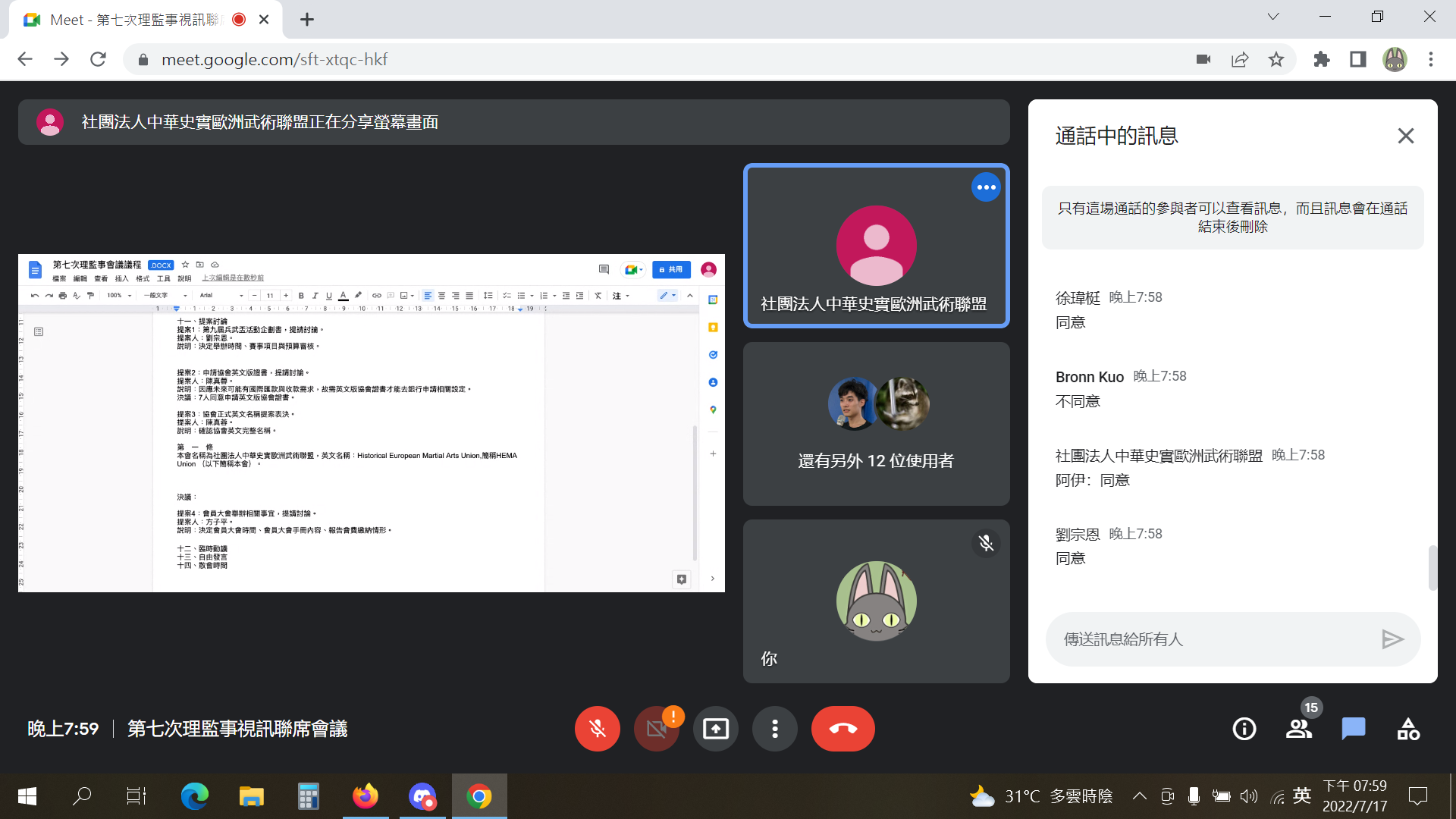1456x819 pixels.
Task: Click the Present now screen share icon
Action: click(715, 729)
